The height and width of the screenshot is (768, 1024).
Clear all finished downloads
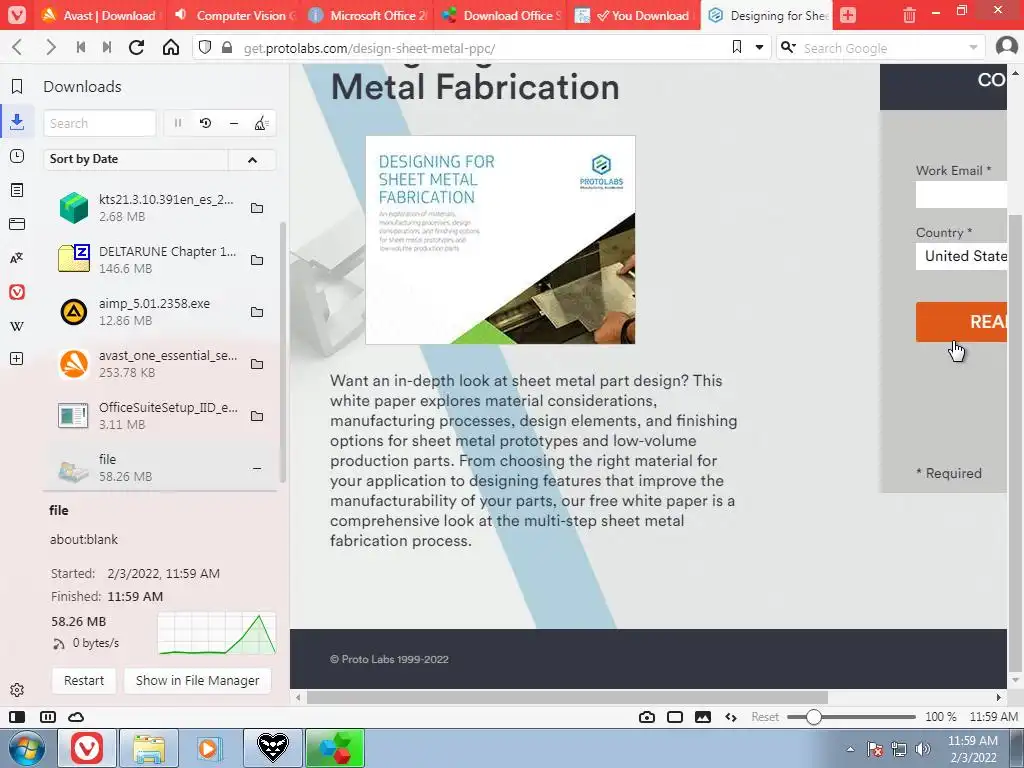[x=261, y=123]
